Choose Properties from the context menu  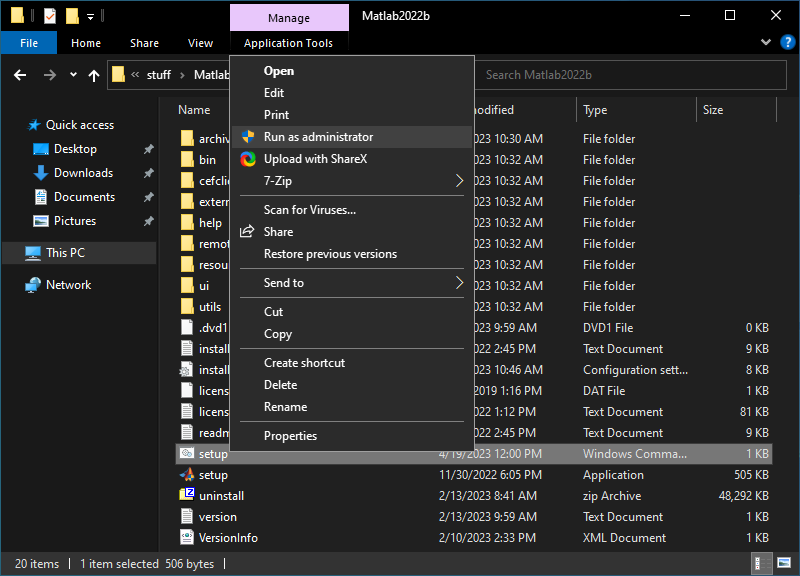pyautogui.click(x=290, y=436)
